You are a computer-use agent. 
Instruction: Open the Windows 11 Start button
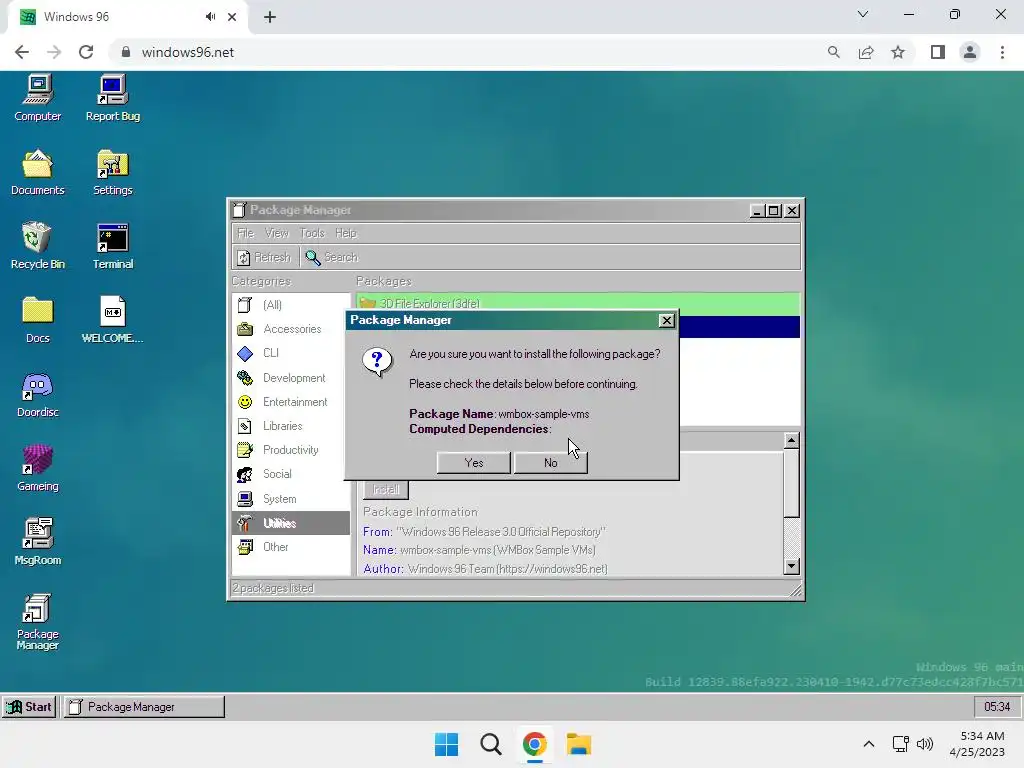(447, 744)
